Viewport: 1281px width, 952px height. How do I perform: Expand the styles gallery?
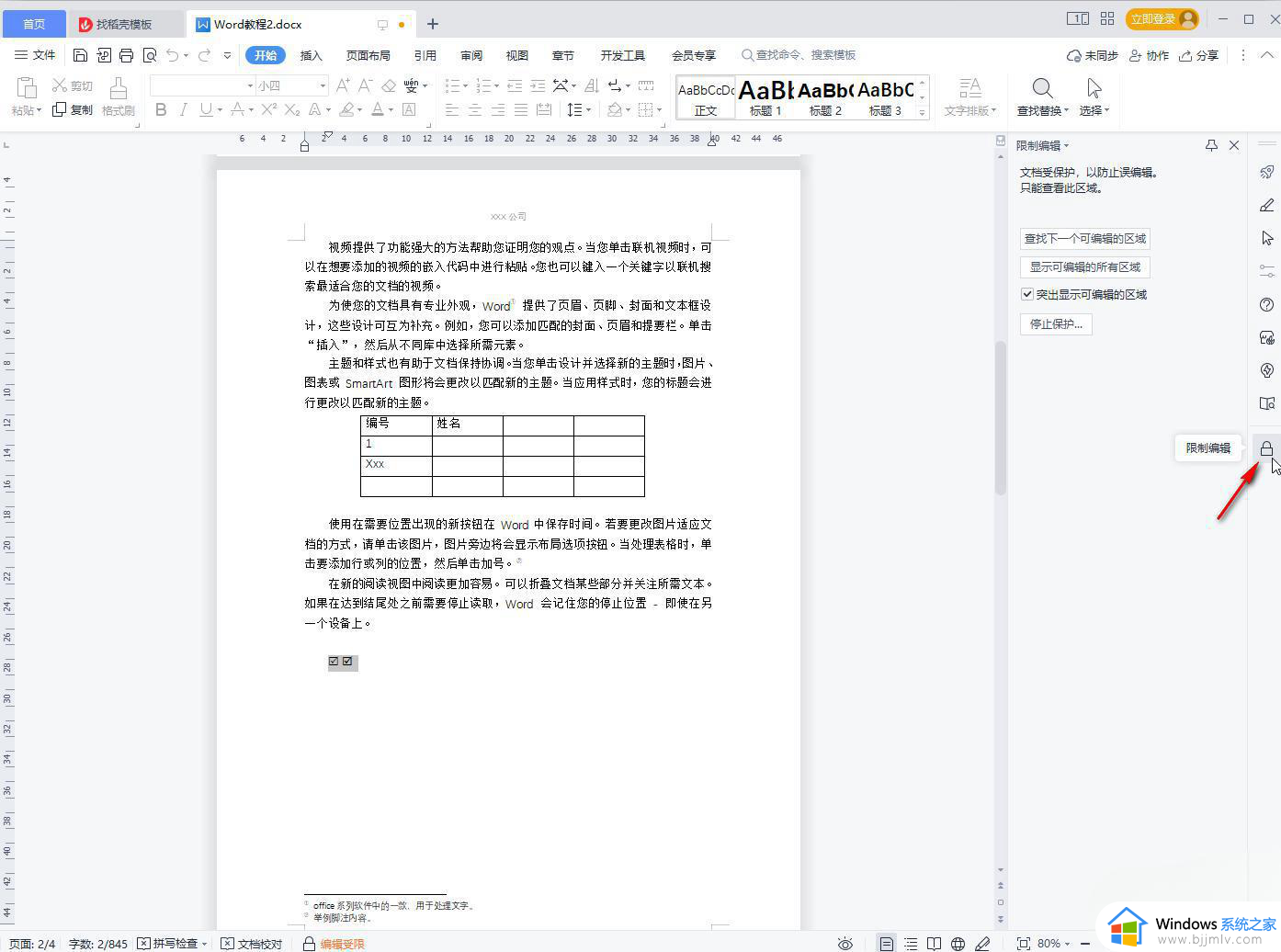[x=923, y=112]
